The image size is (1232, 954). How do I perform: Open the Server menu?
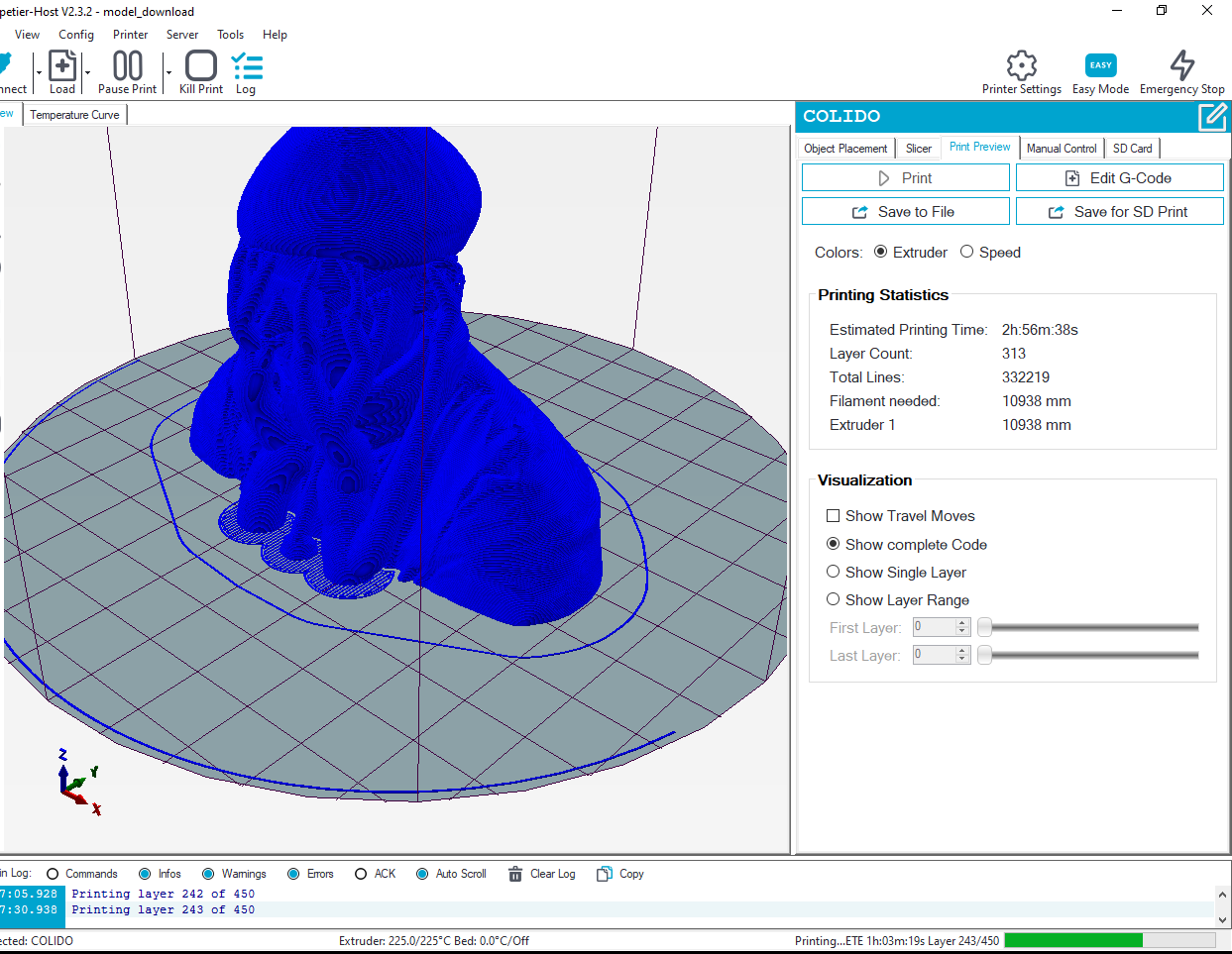(x=182, y=35)
